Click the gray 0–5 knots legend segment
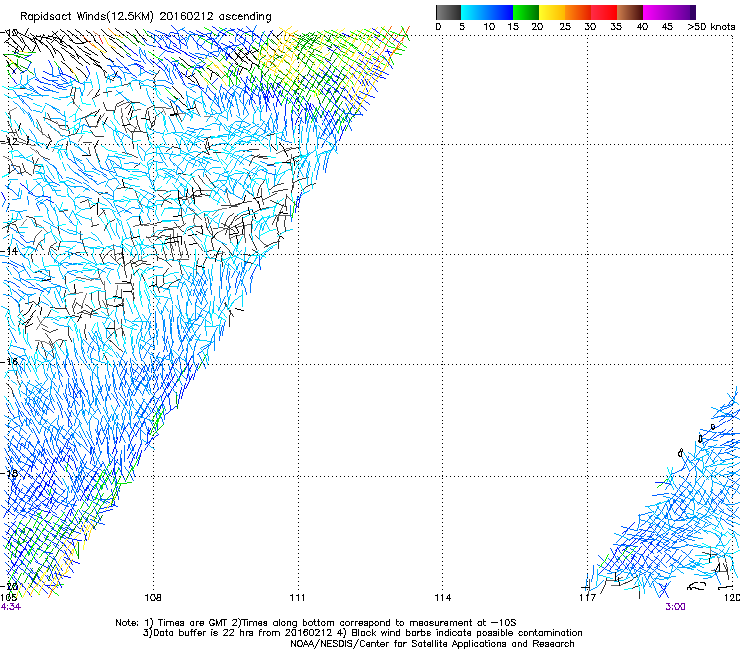Screen dimensions: 740x650 point(448,12)
